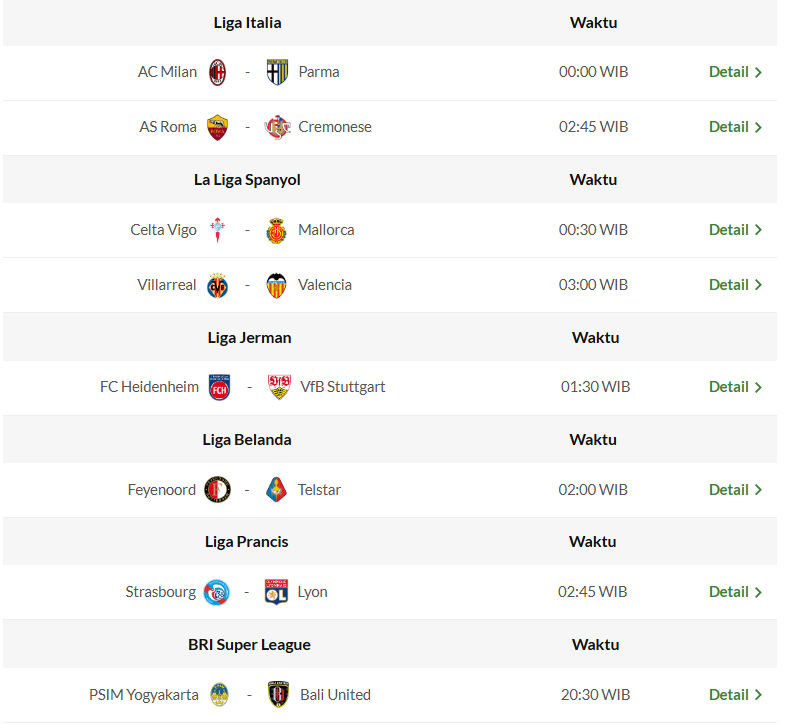Image resolution: width=786 pixels, height=725 pixels.
Task: Click chevron arrow beside Villarreal match Detail
Action: coord(759,285)
